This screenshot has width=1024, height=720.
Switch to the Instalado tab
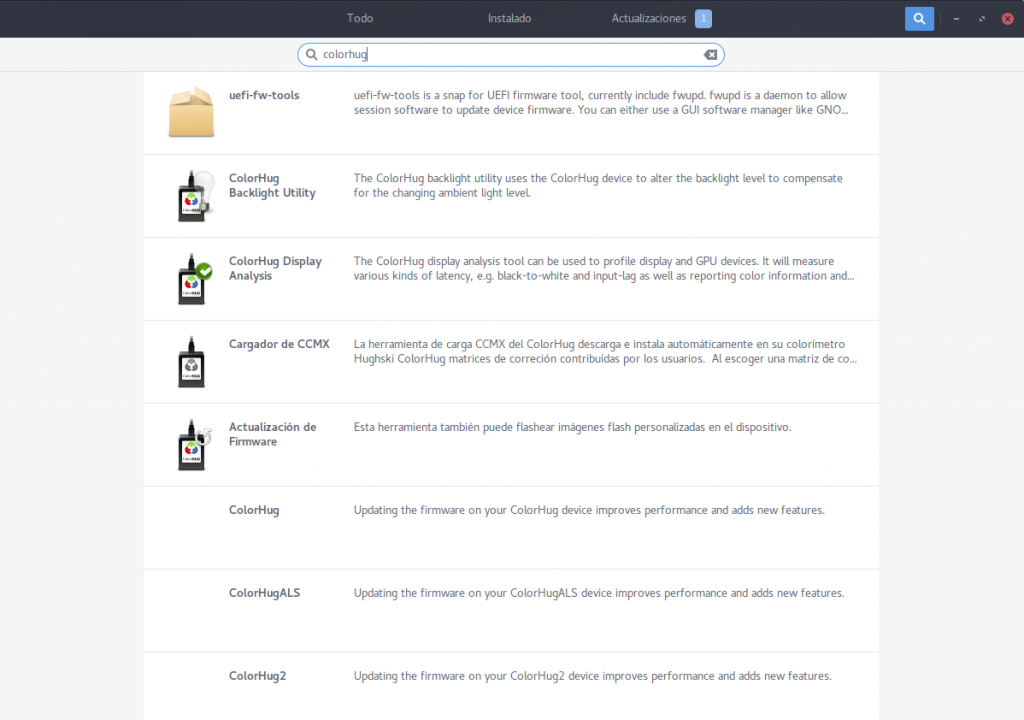509,18
